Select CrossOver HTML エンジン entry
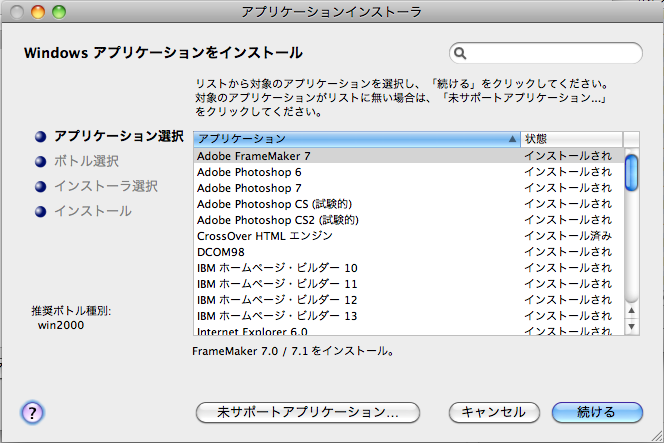 tap(408, 236)
